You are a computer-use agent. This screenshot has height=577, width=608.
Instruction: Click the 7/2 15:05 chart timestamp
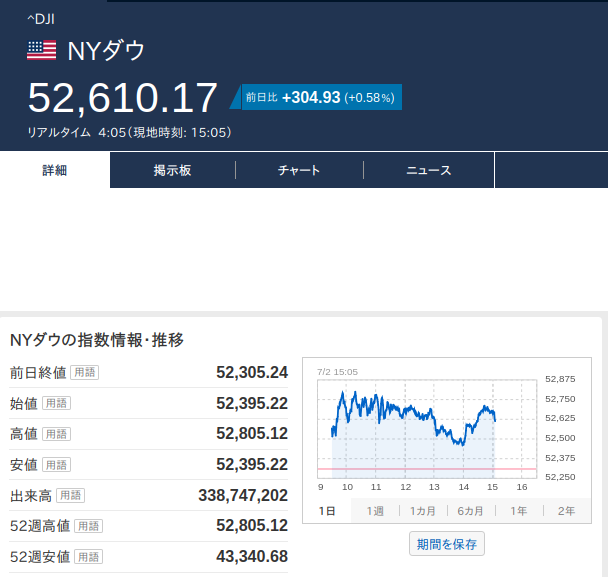[337, 372]
